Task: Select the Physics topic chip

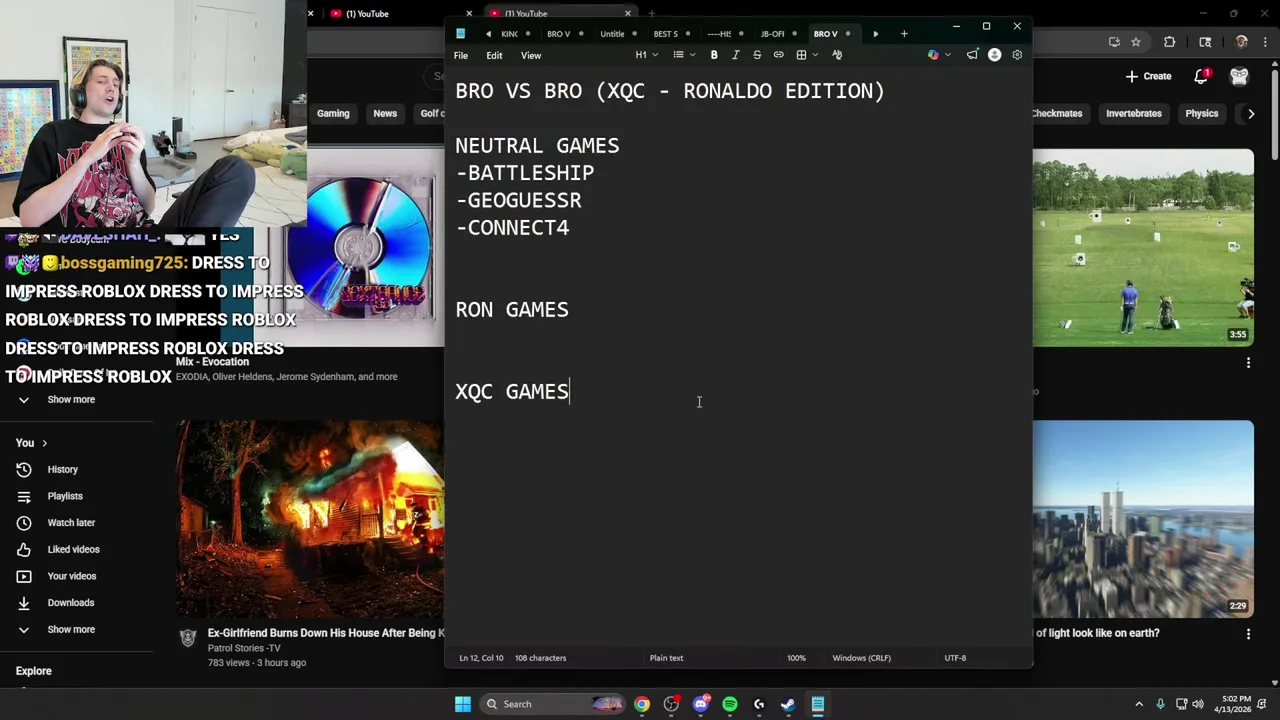Action: 1202,114
